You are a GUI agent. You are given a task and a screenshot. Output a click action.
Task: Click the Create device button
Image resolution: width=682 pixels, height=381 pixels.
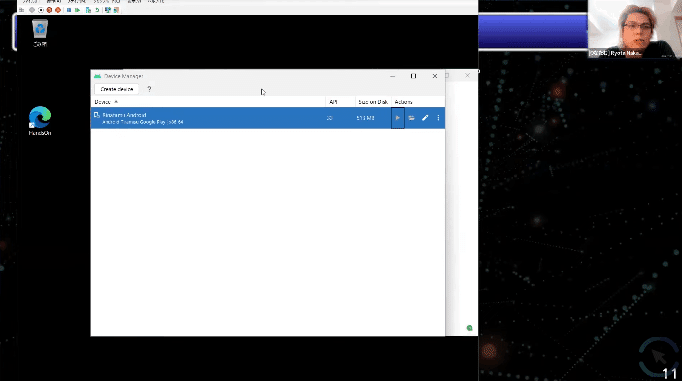pyautogui.click(x=117, y=89)
